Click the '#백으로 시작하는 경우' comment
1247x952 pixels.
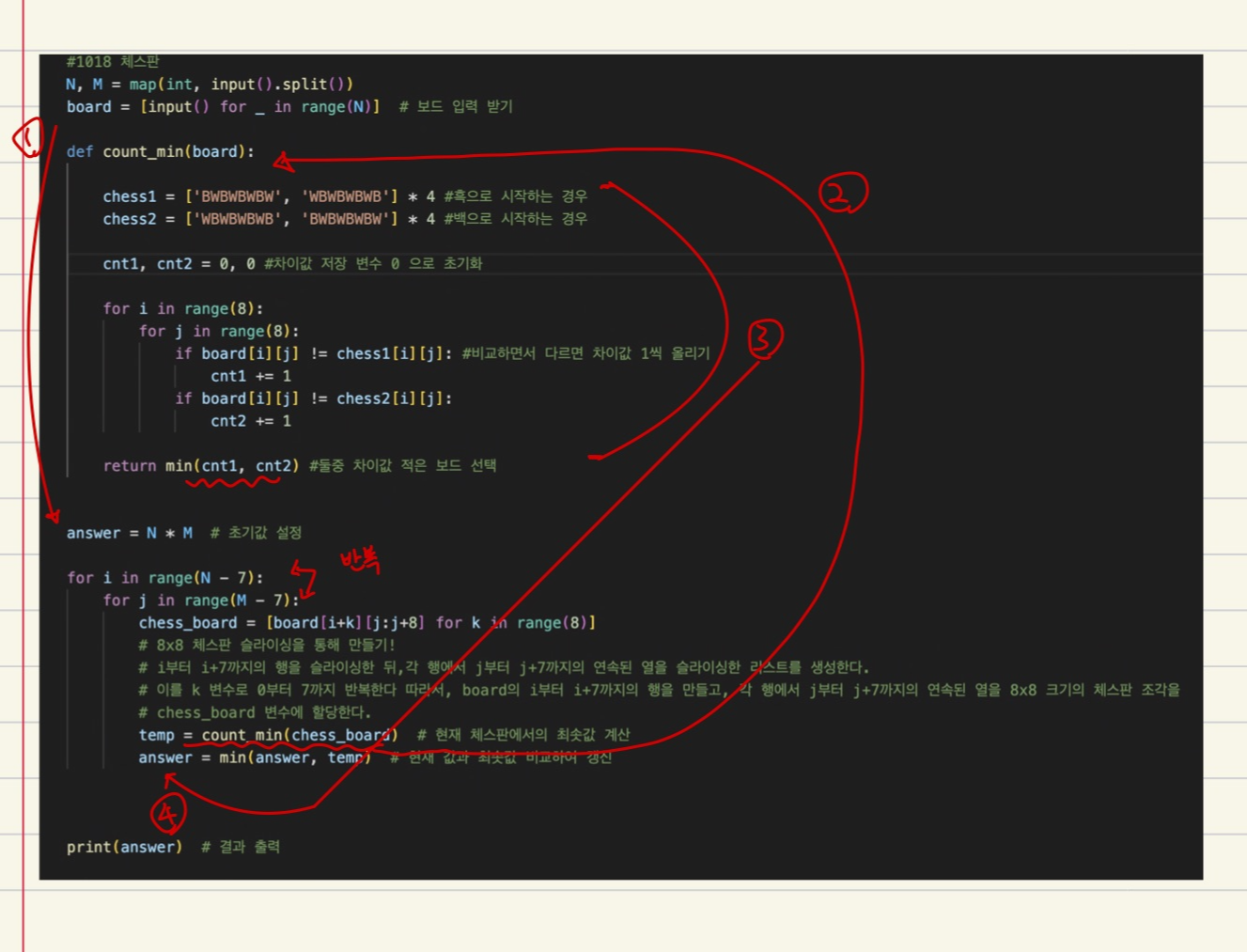click(x=515, y=219)
